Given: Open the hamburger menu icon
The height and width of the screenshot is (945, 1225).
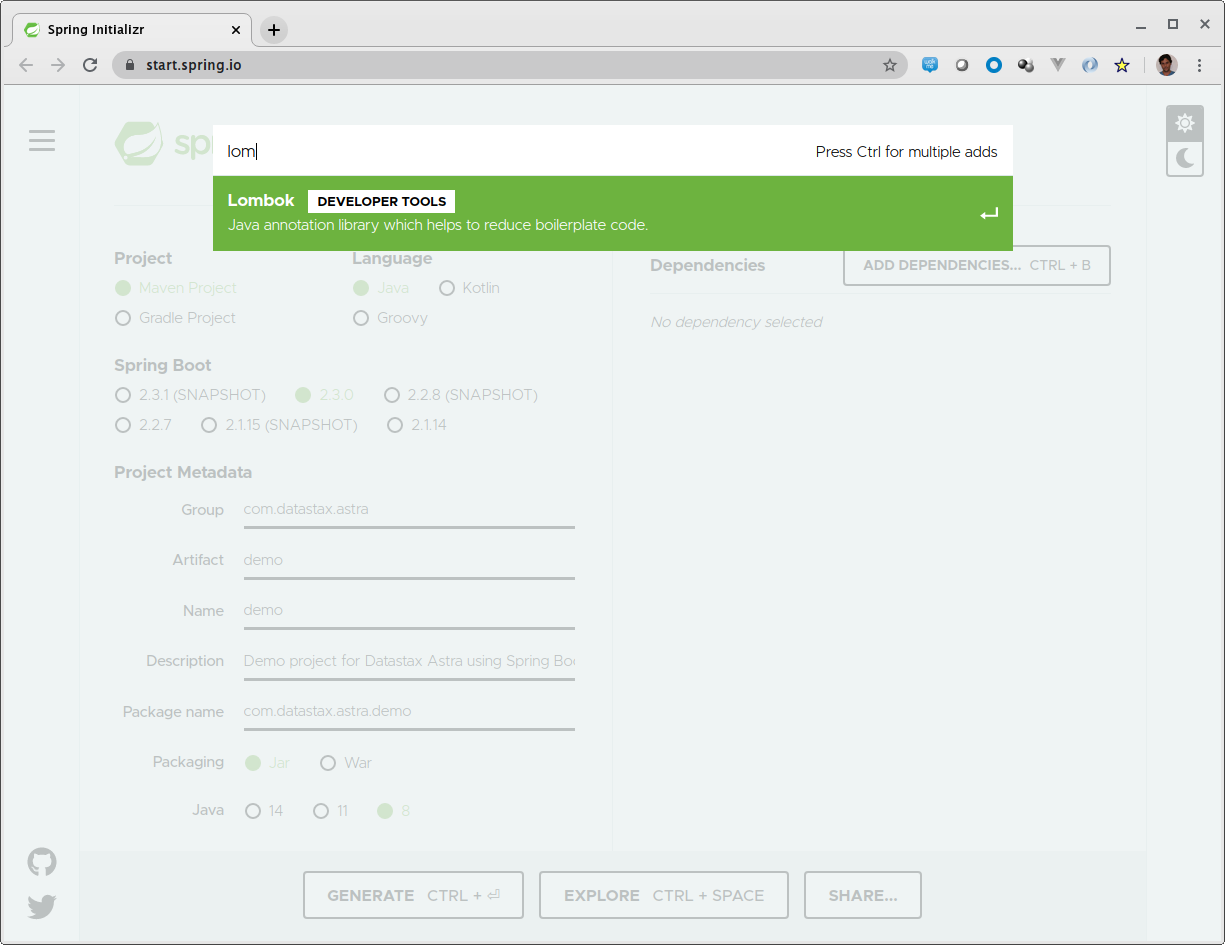Looking at the screenshot, I should click(x=42, y=141).
